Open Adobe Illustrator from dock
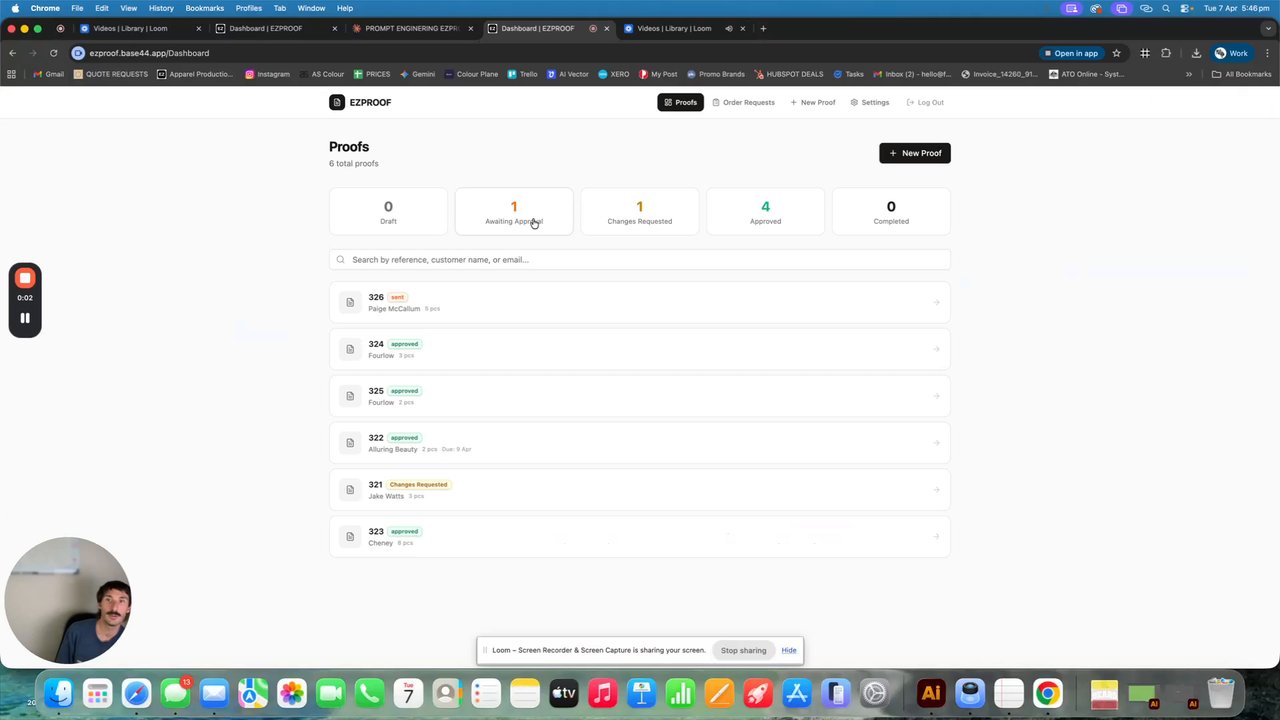The image size is (1280, 720). pos(931,693)
